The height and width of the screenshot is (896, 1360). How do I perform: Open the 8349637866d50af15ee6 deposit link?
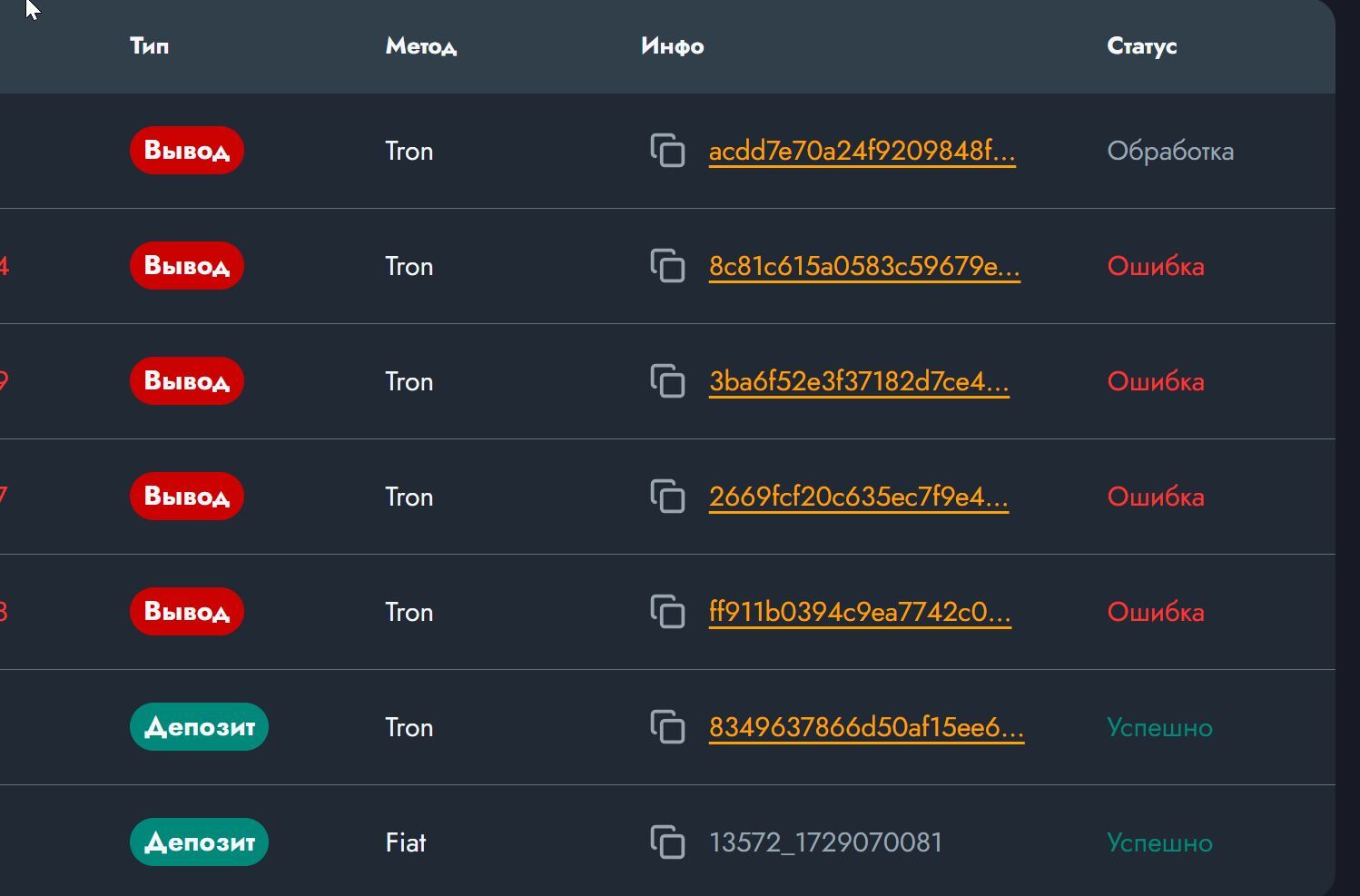865,727
